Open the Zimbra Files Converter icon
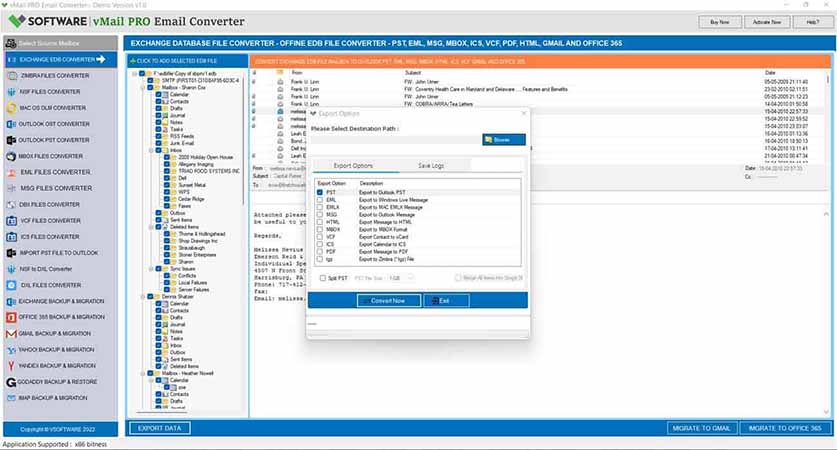The height and width of the screenshot is (450, 837). coord(11,76)
